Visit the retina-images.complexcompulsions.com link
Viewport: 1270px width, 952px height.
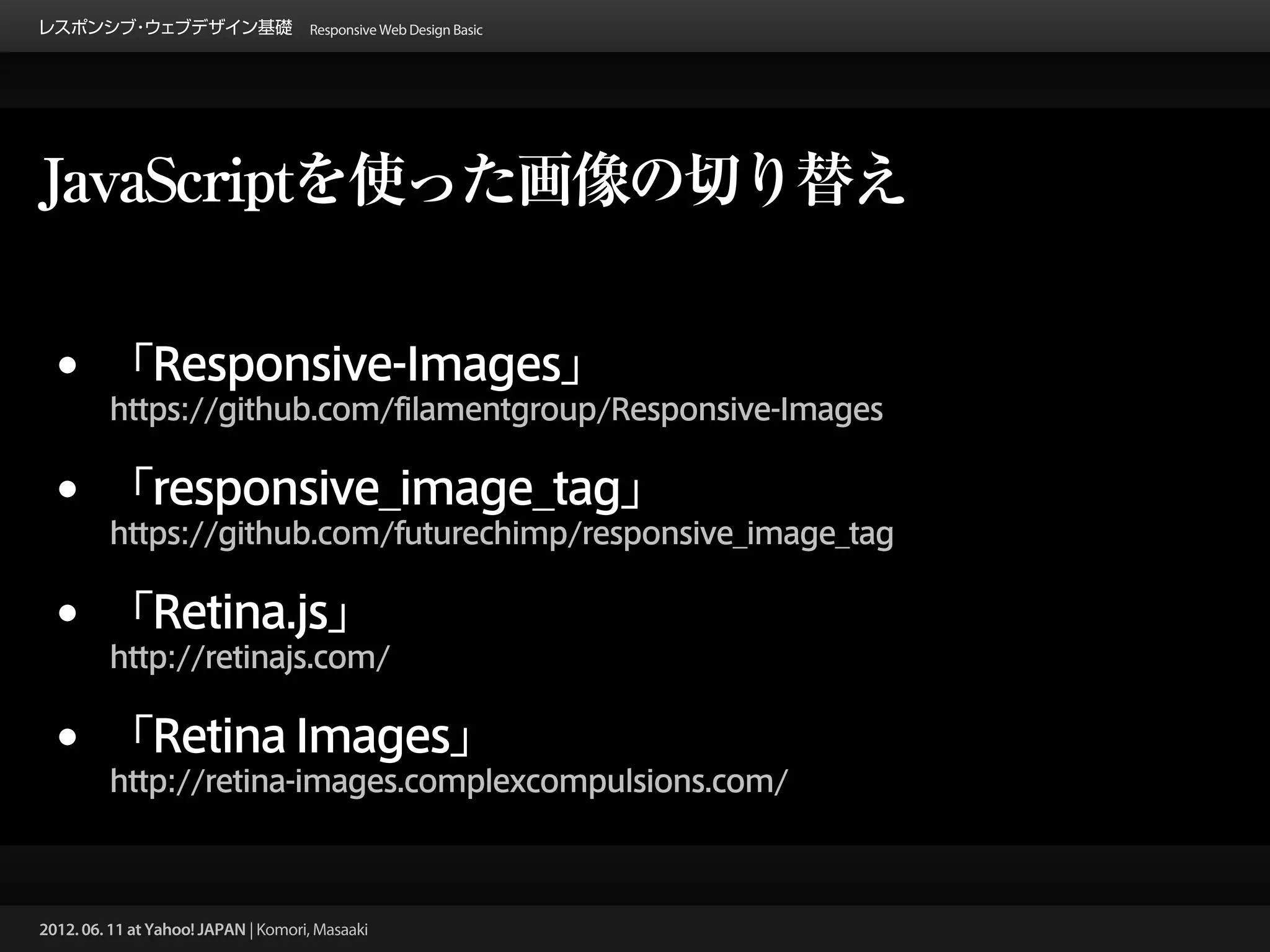coord(449,781)
